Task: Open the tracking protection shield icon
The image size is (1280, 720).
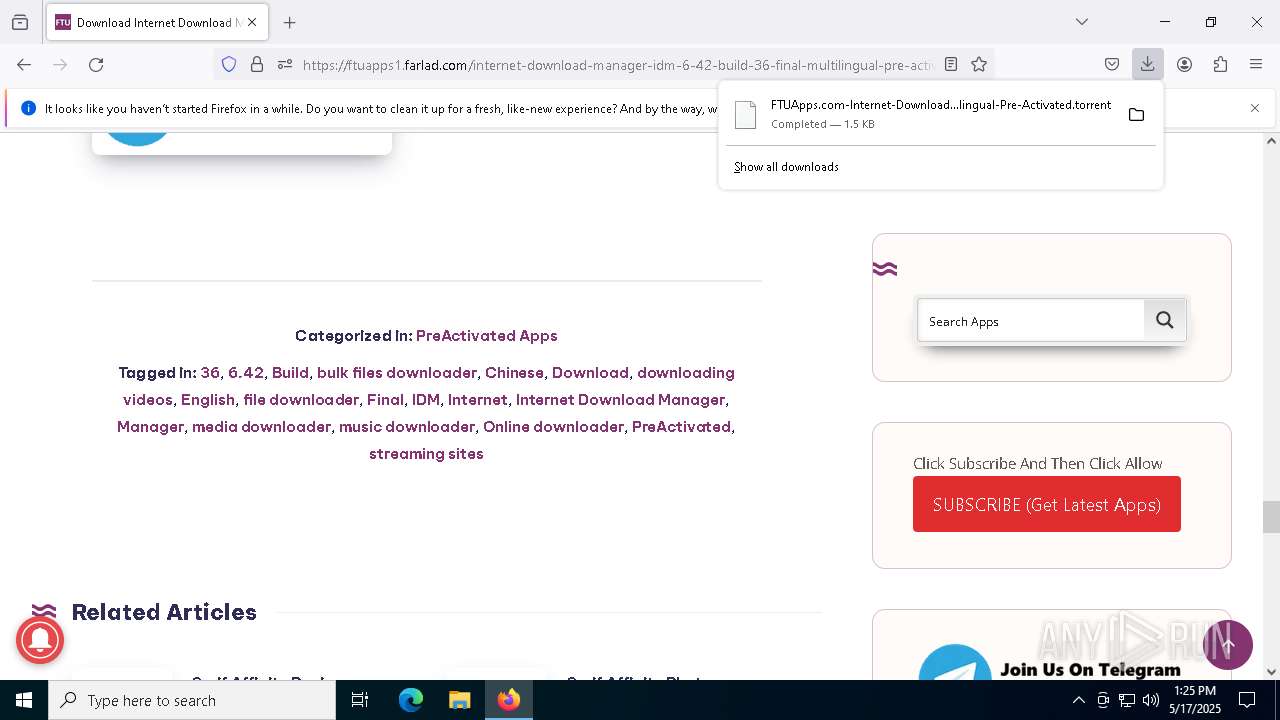Action: 229,65
